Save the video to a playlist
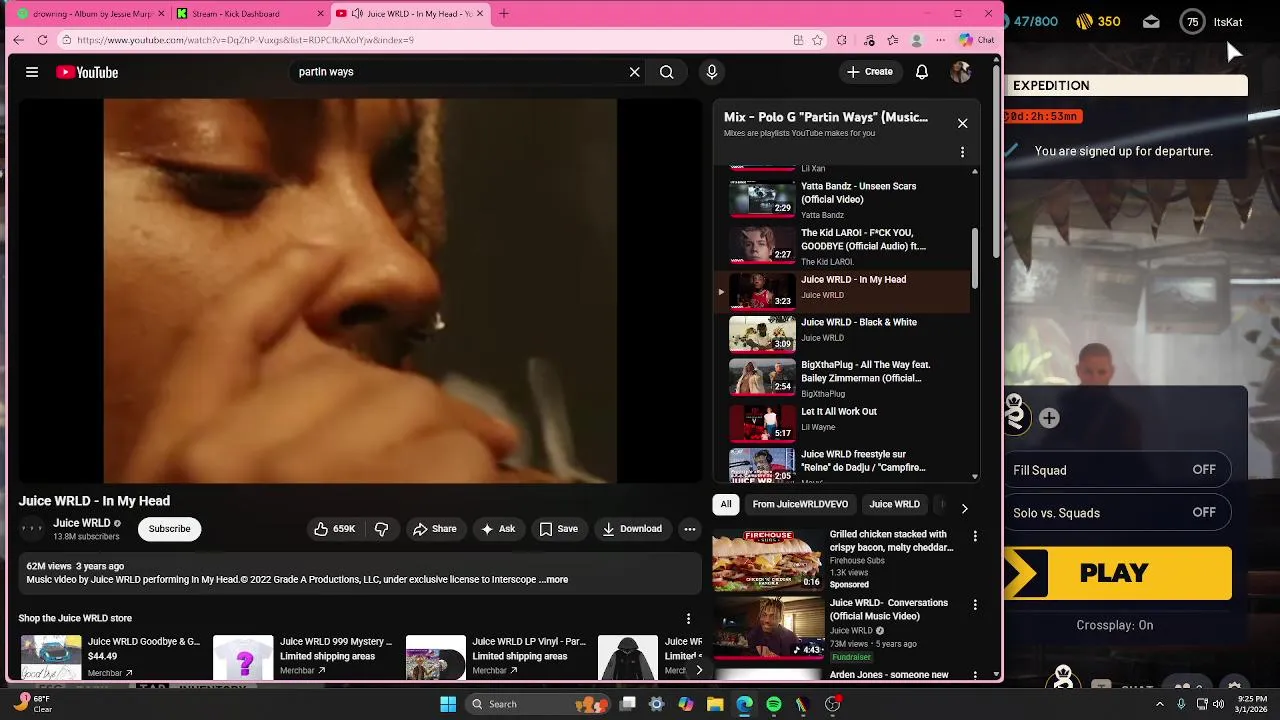The height and width of the screenshot is (720, 1280). click(559, 529)
